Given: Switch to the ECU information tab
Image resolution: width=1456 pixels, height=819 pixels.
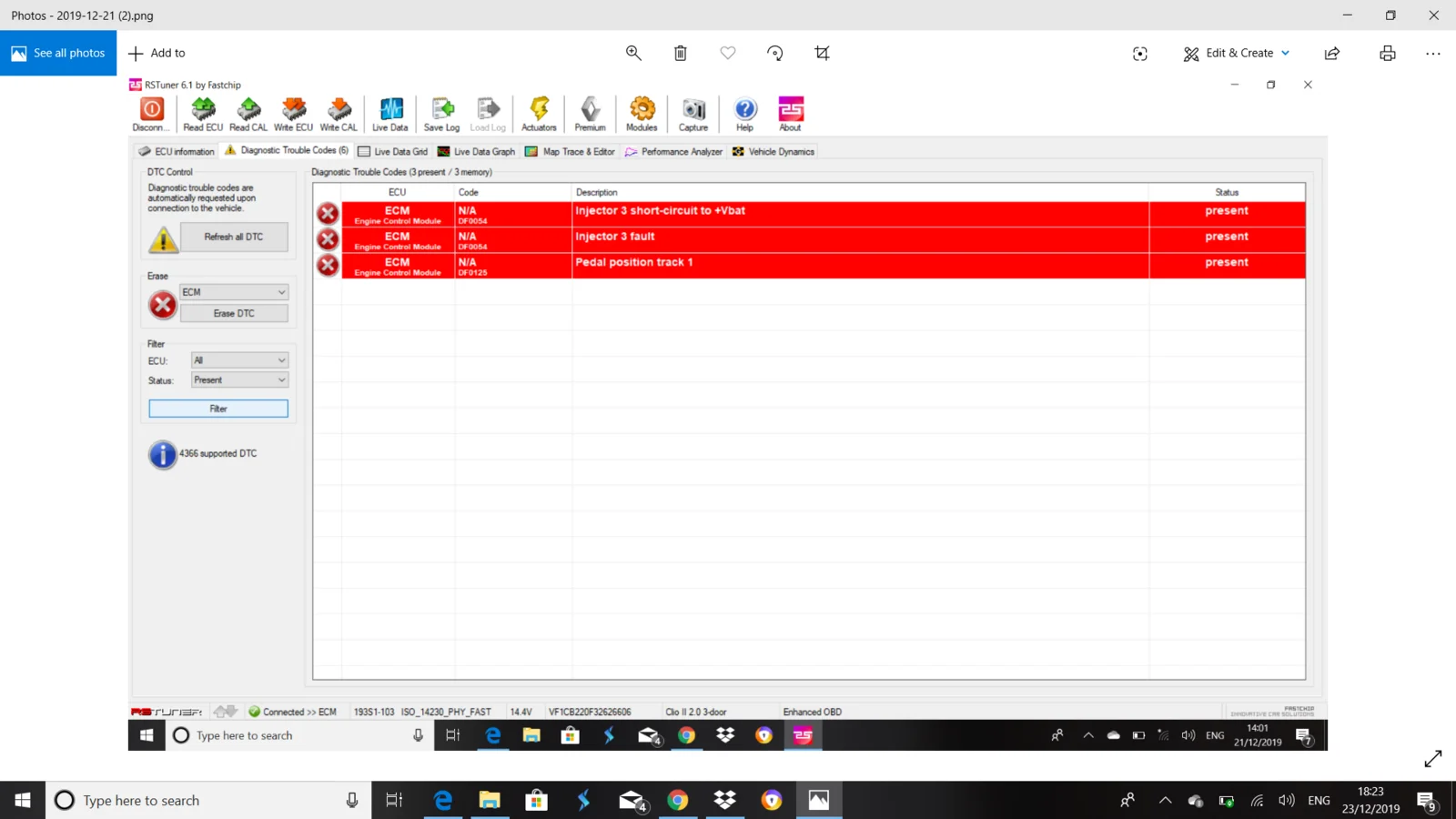Looking at the screenshot, I should pyautogui.click(x=177, y=152).
